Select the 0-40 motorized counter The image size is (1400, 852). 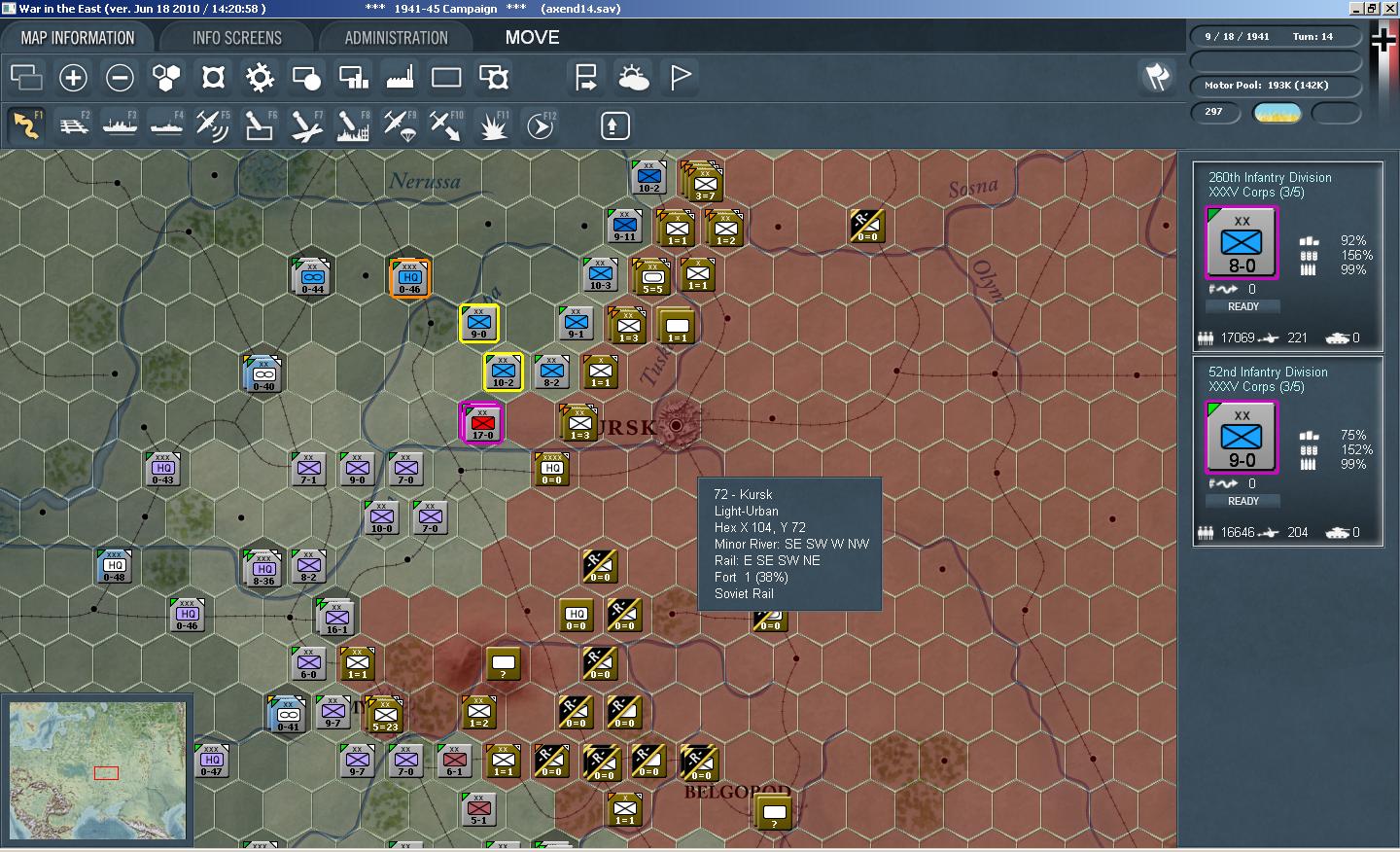pyautogui.click(x=263, y=374)
